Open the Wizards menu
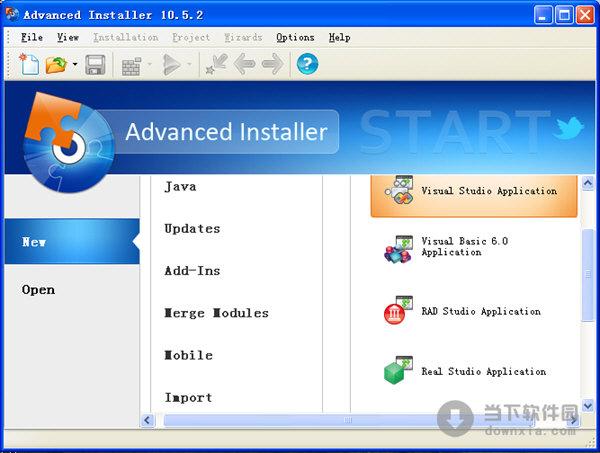600x453 pixels. pos(243,37)
